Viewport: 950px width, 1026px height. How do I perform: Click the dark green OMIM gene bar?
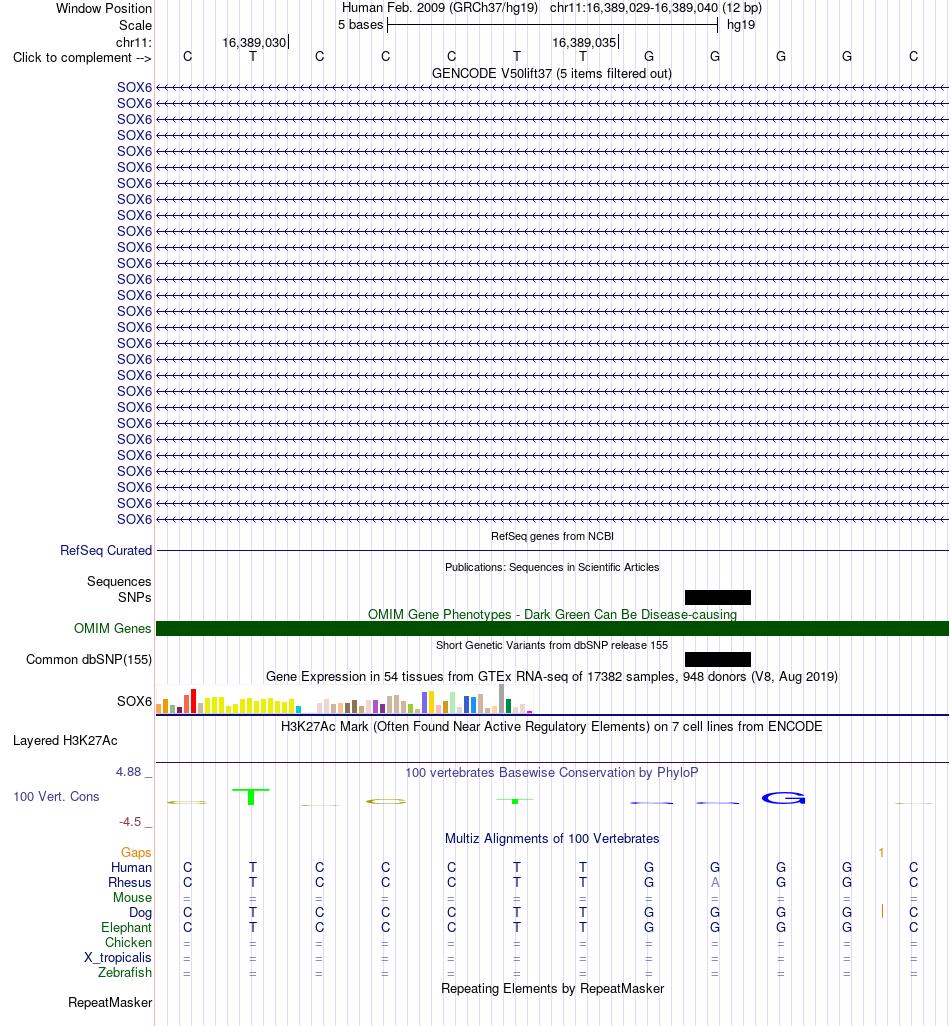coord(552,628)
